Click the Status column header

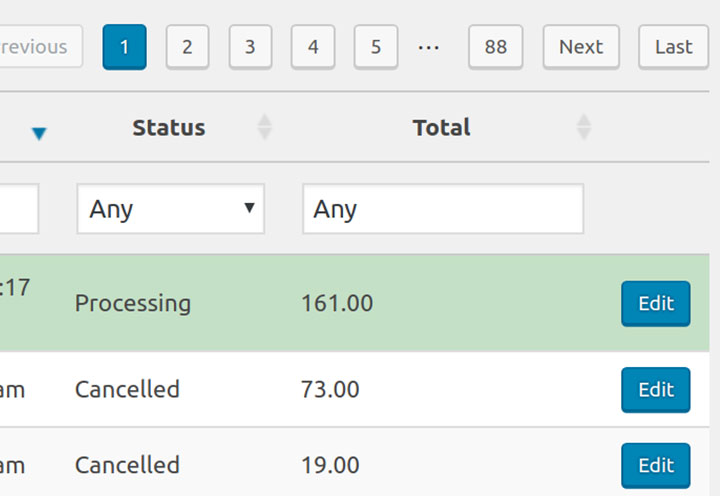169,128
